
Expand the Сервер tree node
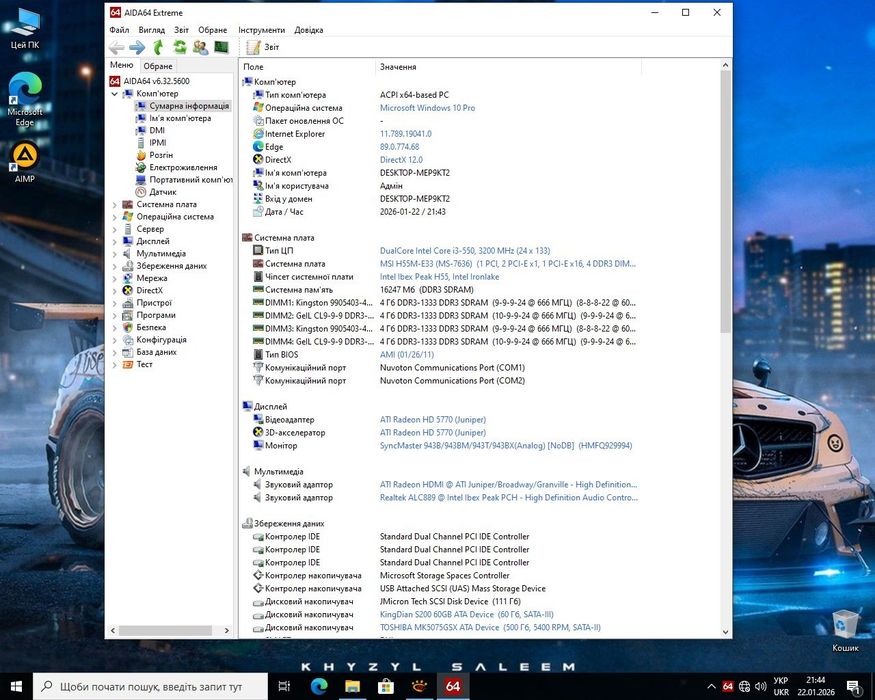click(x=114, y=229)
